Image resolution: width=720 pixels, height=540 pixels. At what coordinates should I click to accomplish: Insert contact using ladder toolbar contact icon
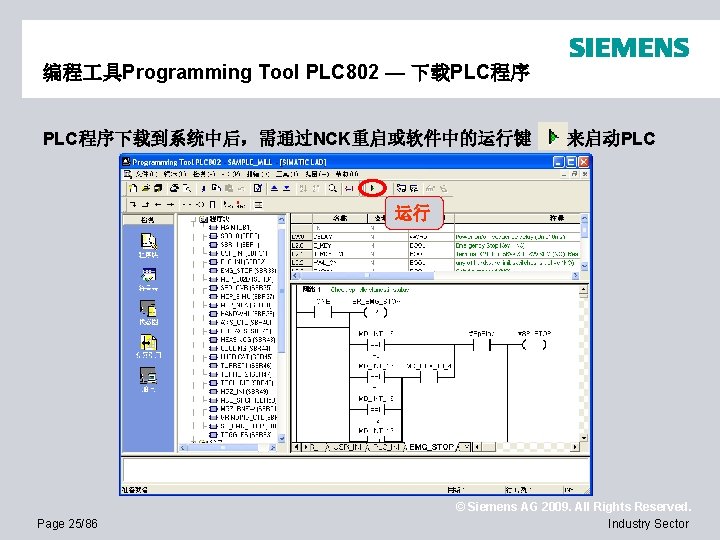coord(187,204)
